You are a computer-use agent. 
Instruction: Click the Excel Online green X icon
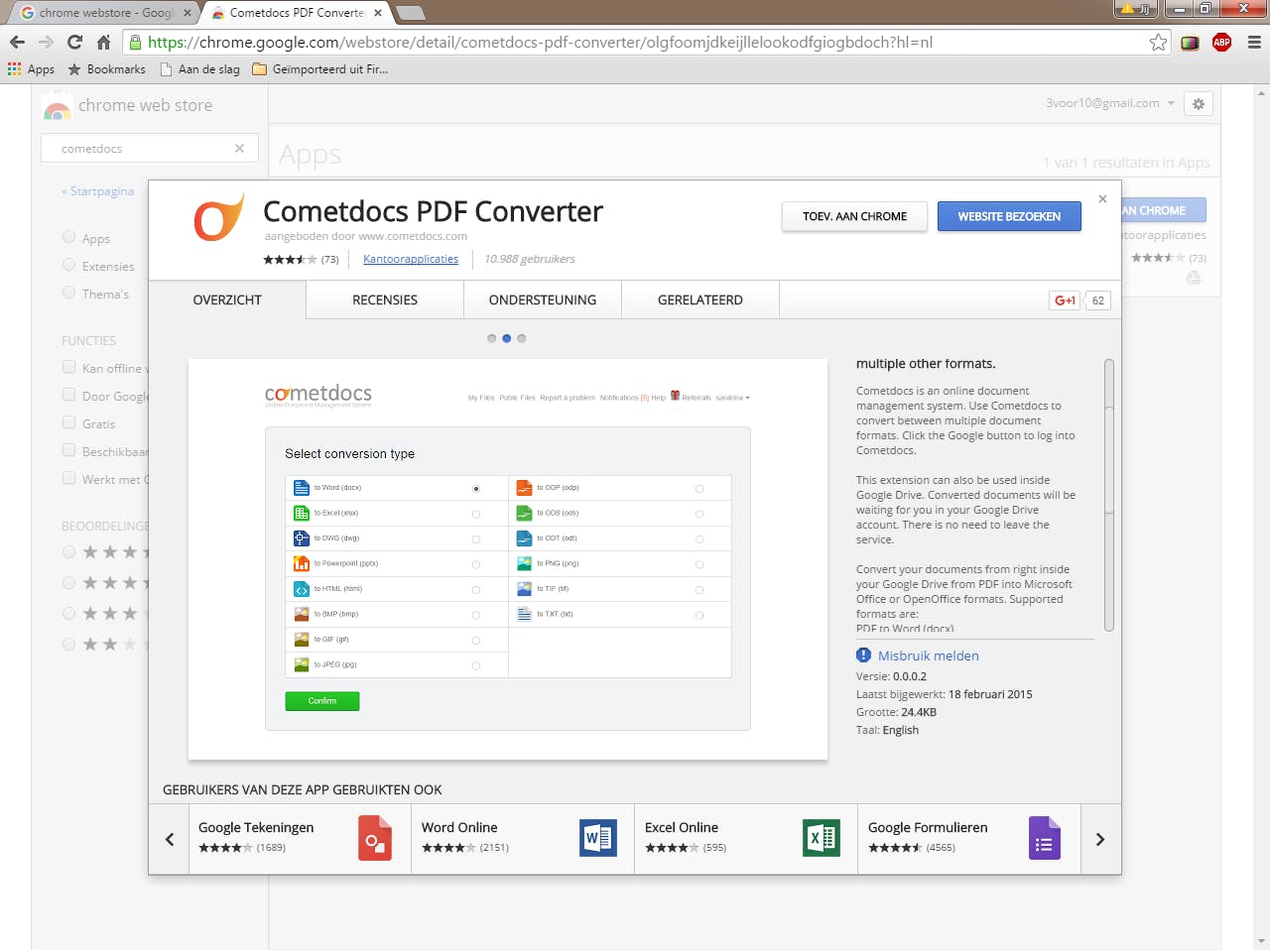pyautogui.click(x=822, y=838)
